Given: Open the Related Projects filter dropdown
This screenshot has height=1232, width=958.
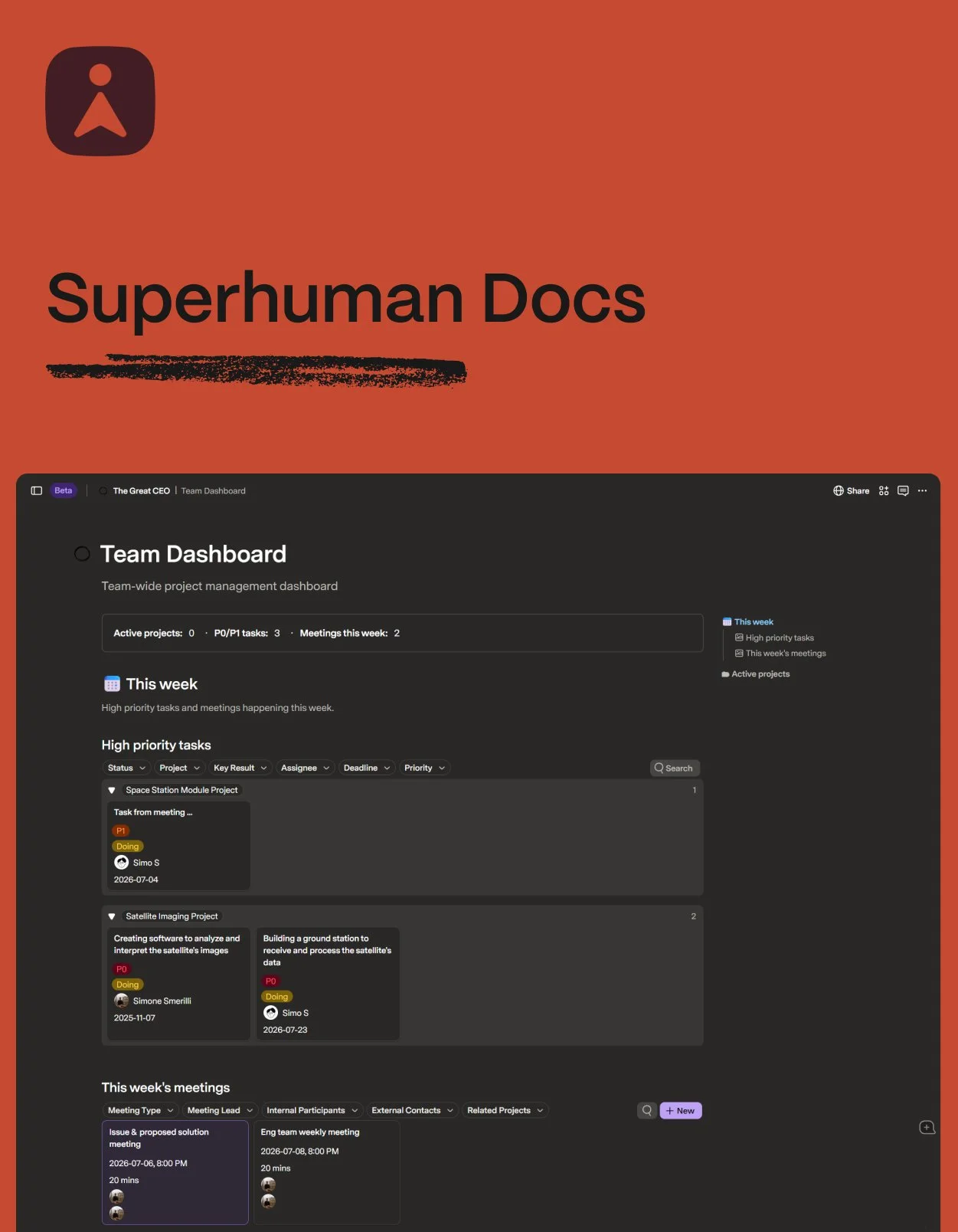Looking at the screenshot, I should click(505, 1110).
